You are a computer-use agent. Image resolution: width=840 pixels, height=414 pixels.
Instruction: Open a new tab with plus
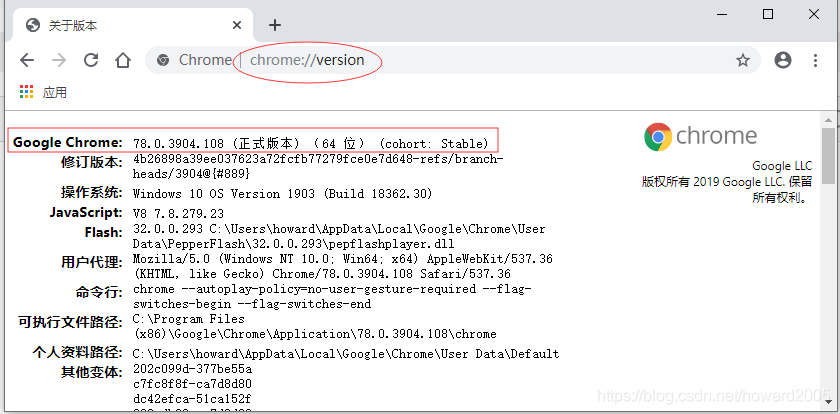click(x=275, y=25)
